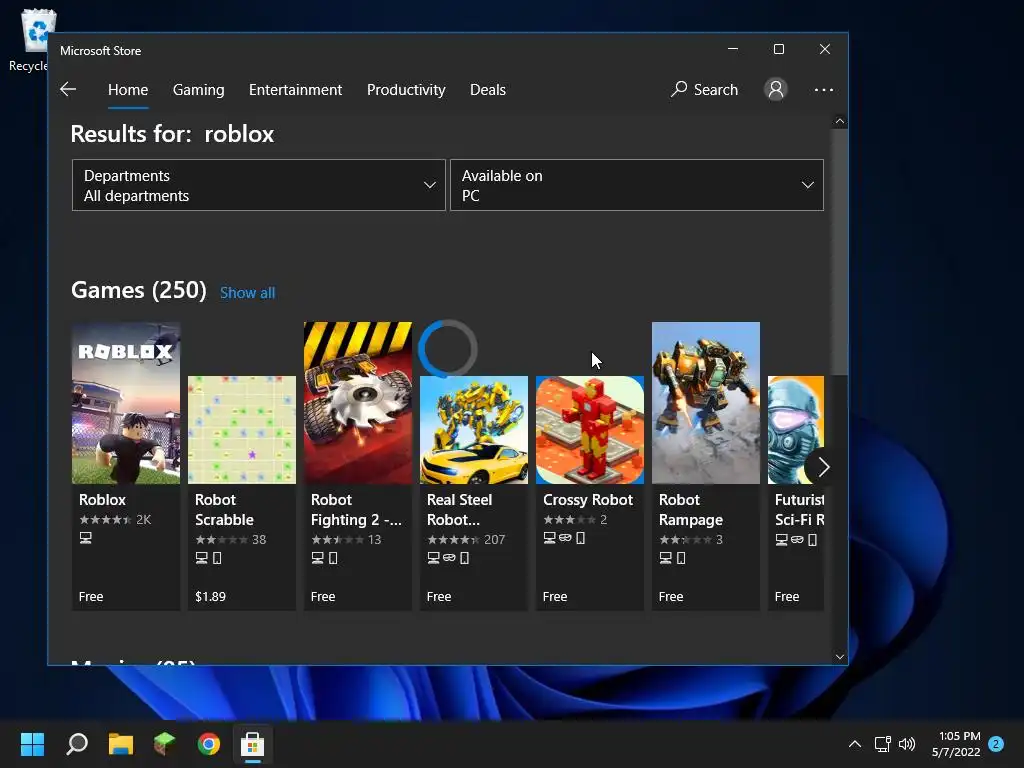Click the $1.89 price of Robot Scrabble

[x=210, y=596]
